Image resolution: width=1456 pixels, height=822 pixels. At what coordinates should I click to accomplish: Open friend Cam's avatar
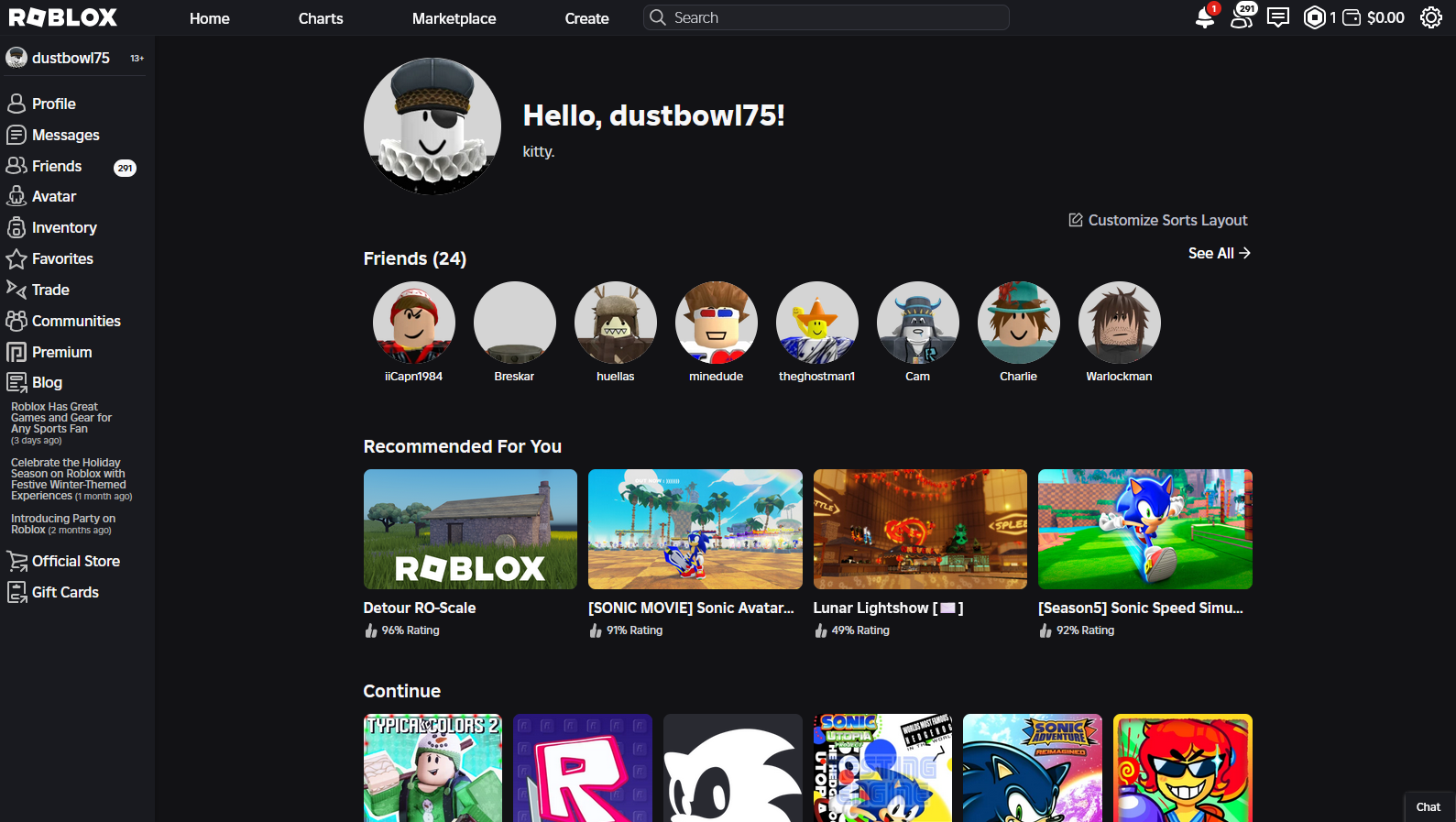(918, 323)
